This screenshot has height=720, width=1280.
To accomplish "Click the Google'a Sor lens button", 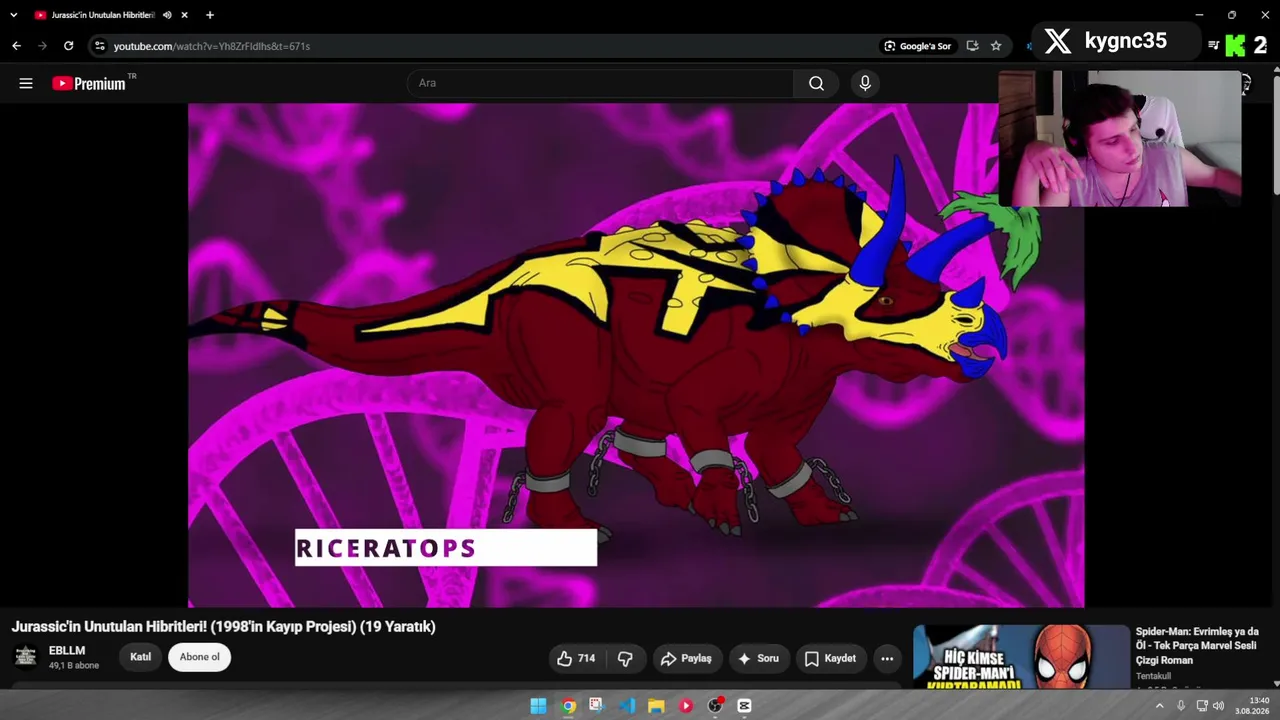I will pyautogui.click(x=917, y=46).
